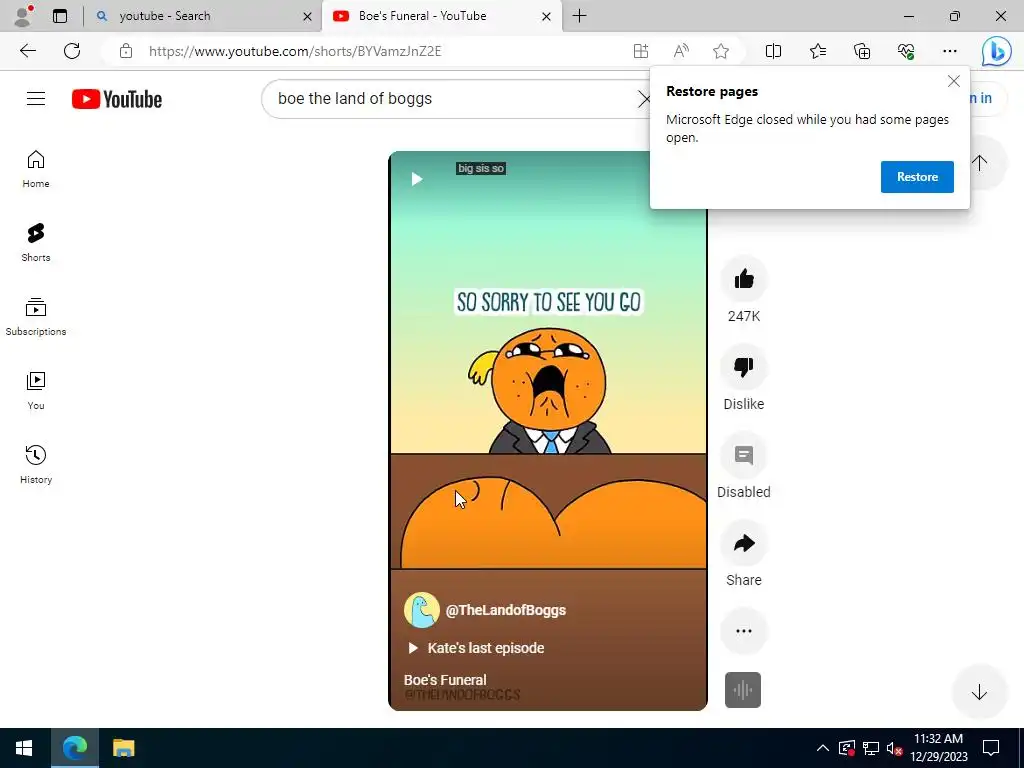Switch to youtube - Search tab
The height and width of the screenshot is (768, 1024).
(200, 16)
